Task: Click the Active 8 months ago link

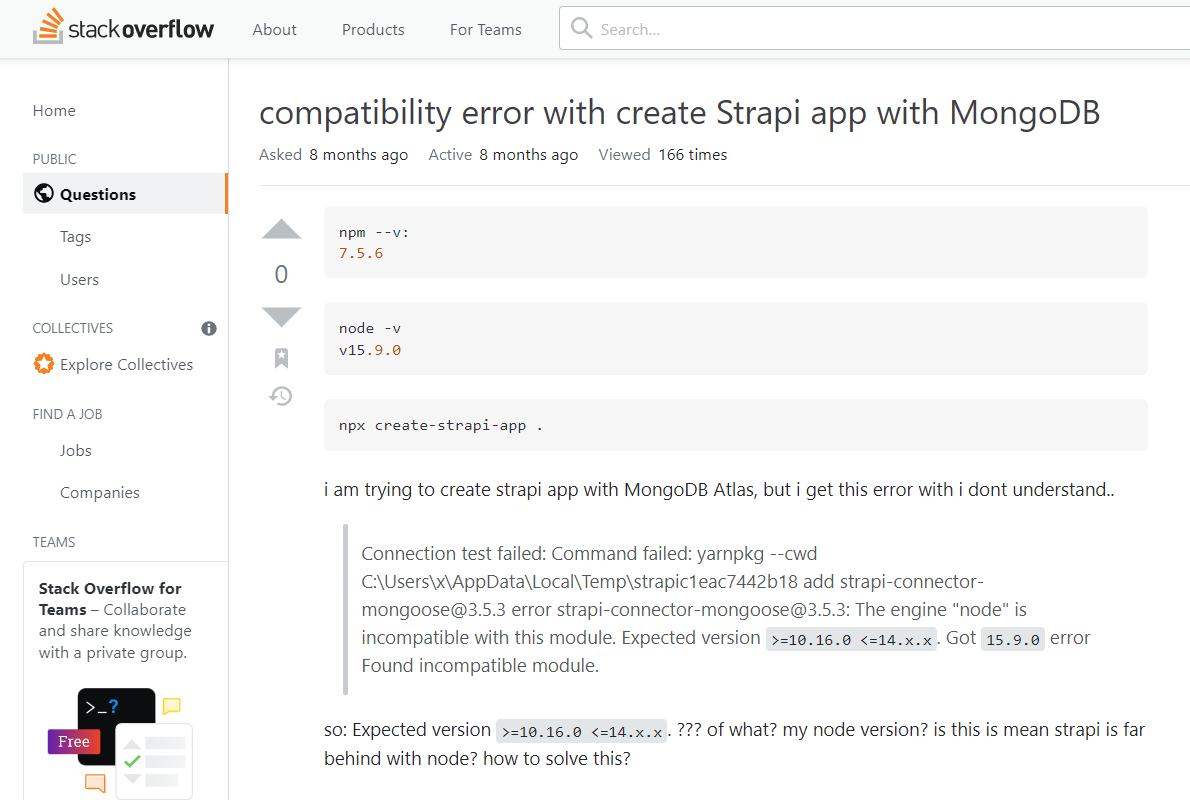Action: click(503, 155)
